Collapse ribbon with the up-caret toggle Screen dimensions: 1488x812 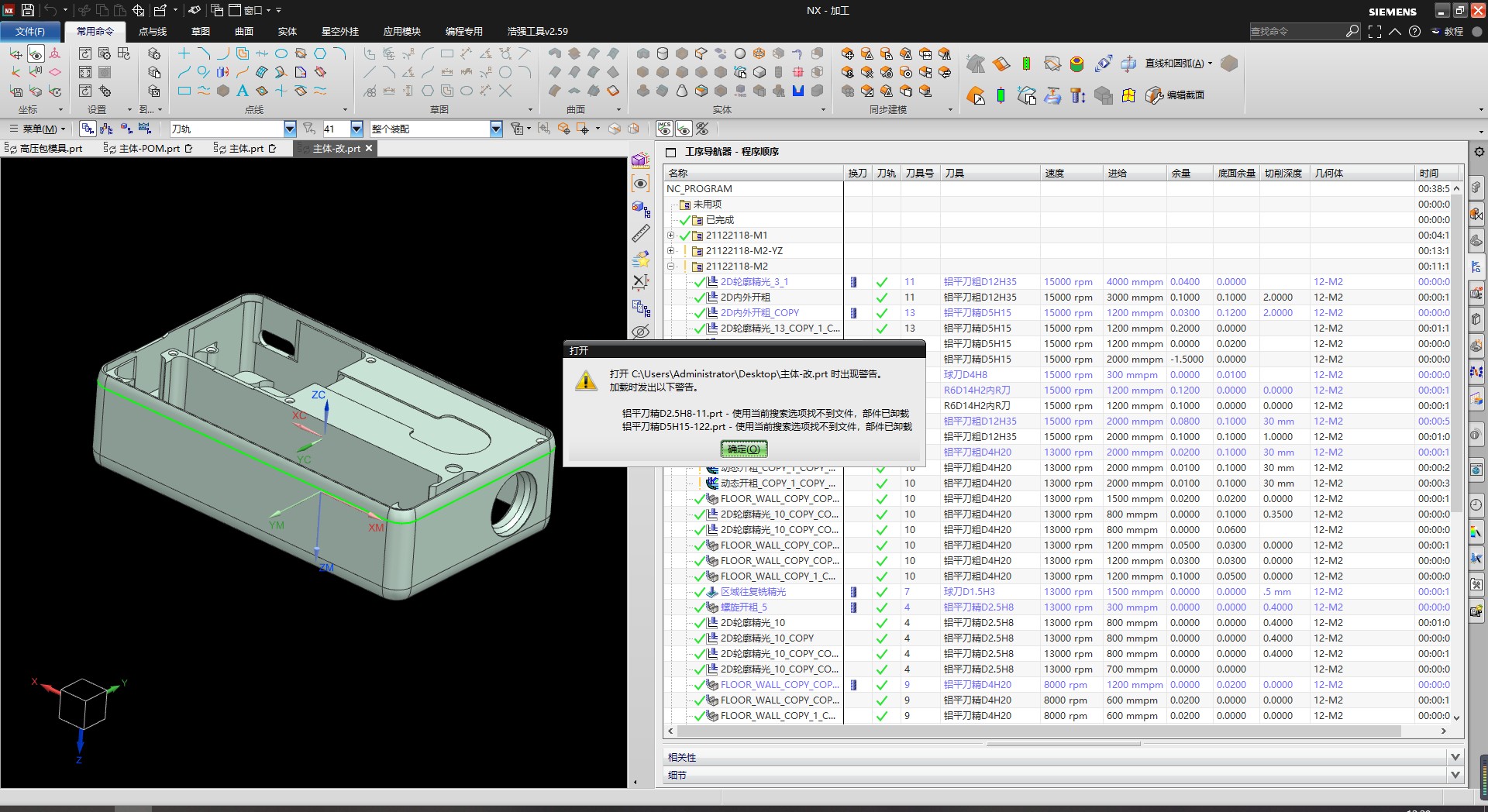[1395, 32]
